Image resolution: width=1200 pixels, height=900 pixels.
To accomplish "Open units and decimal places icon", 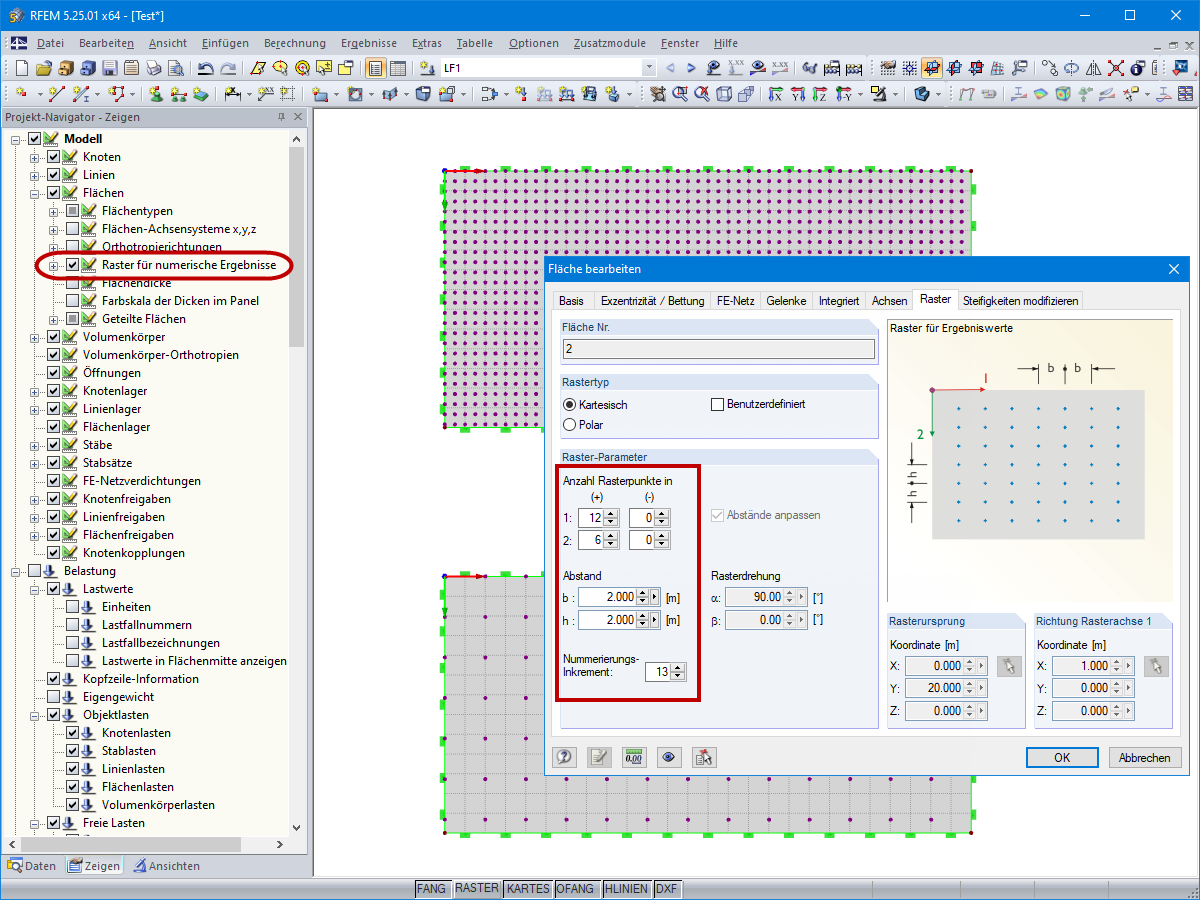I will (x=634, y=757).
